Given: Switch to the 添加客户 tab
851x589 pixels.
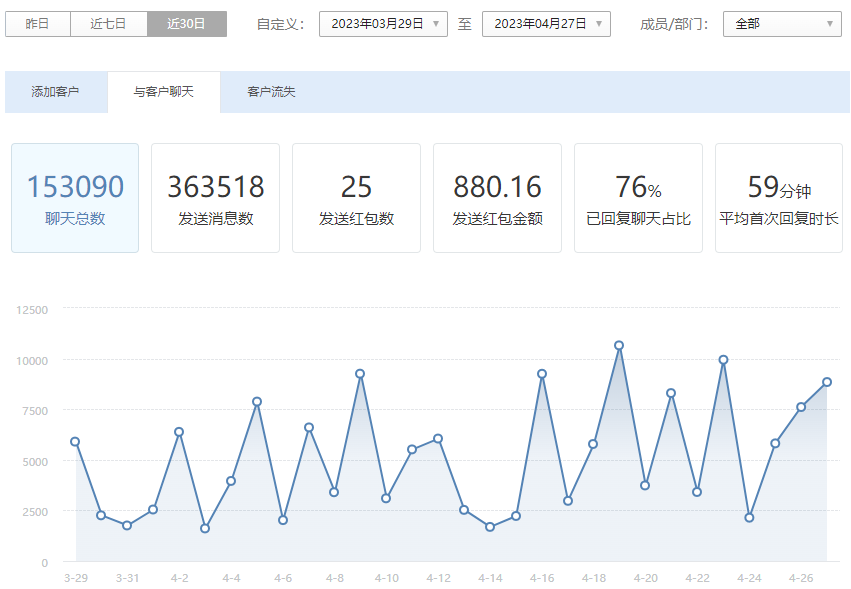Looking at the screenshot, I should point(55,92).
